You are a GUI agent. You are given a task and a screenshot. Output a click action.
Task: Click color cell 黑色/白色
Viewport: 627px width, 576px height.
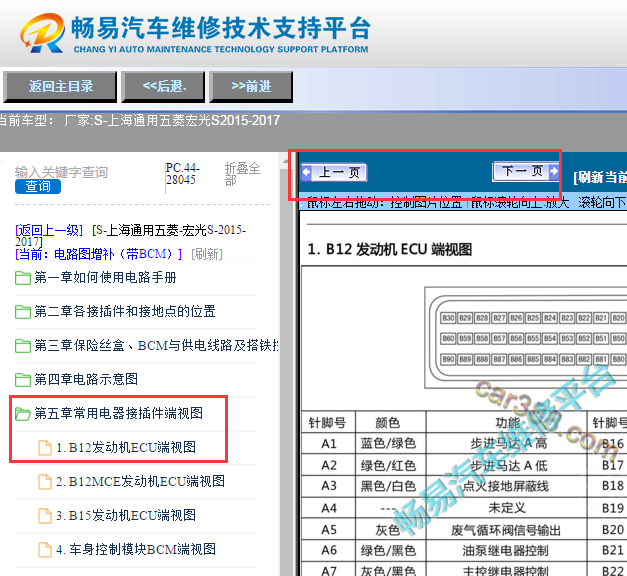point(391,487)
